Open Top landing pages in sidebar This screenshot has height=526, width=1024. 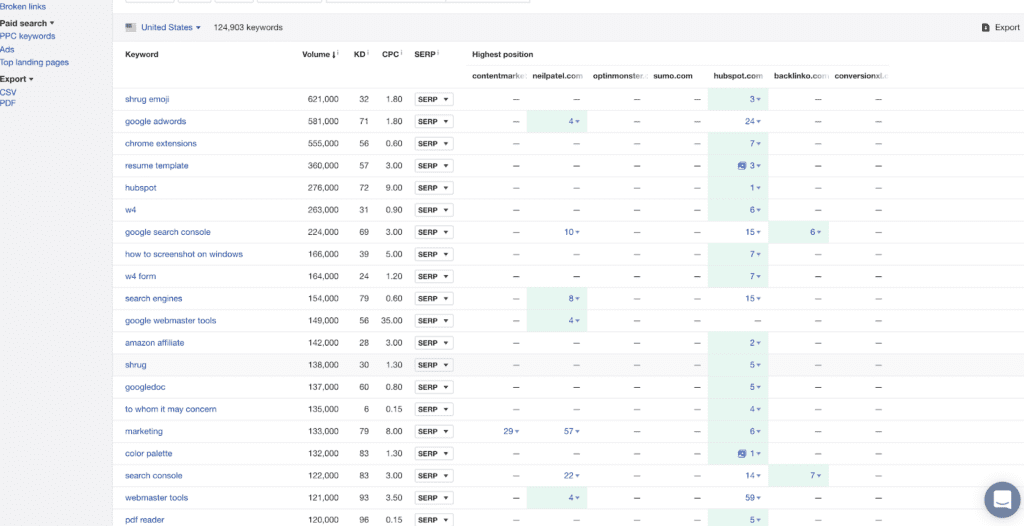tap(34, 63)
